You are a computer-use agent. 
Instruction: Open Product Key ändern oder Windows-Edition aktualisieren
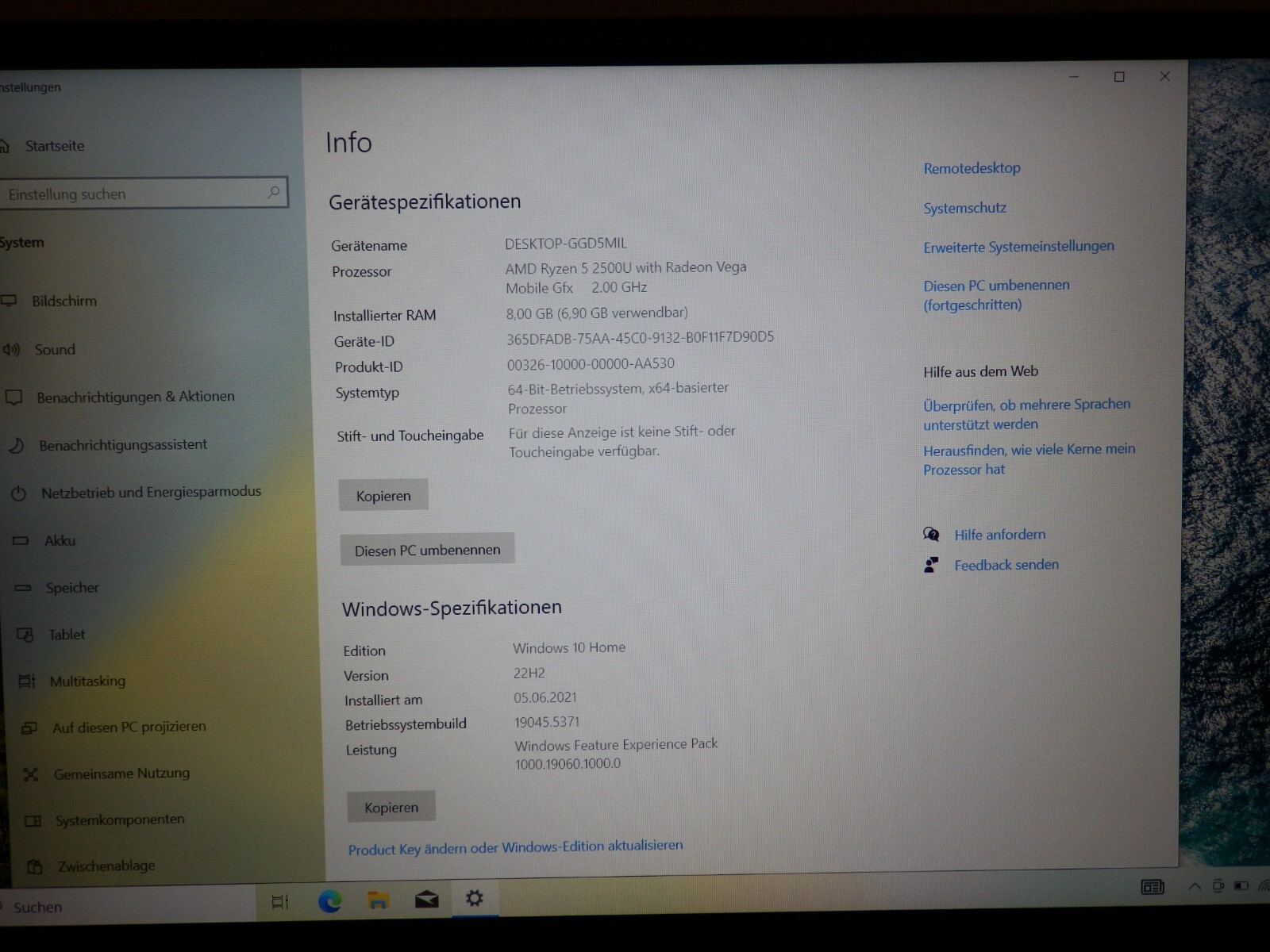click(515, 847)
